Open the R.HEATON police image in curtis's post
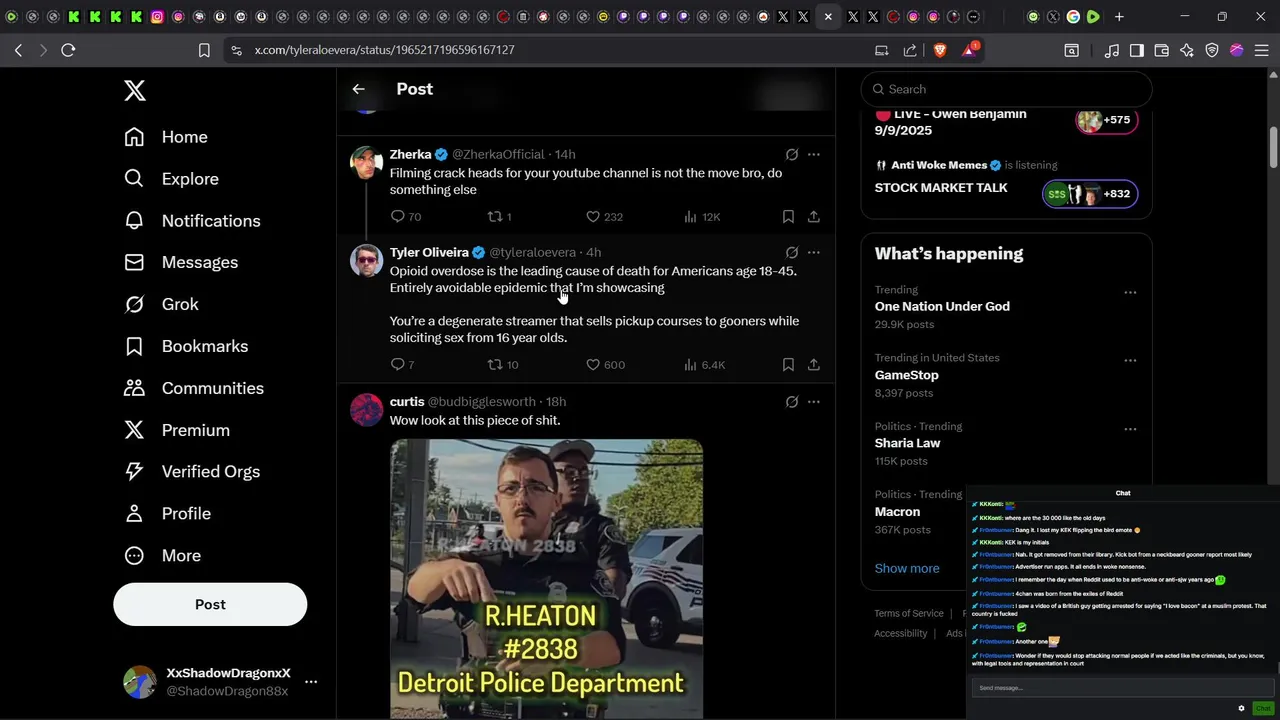The image size is (1280, 720). coord(546,579)
